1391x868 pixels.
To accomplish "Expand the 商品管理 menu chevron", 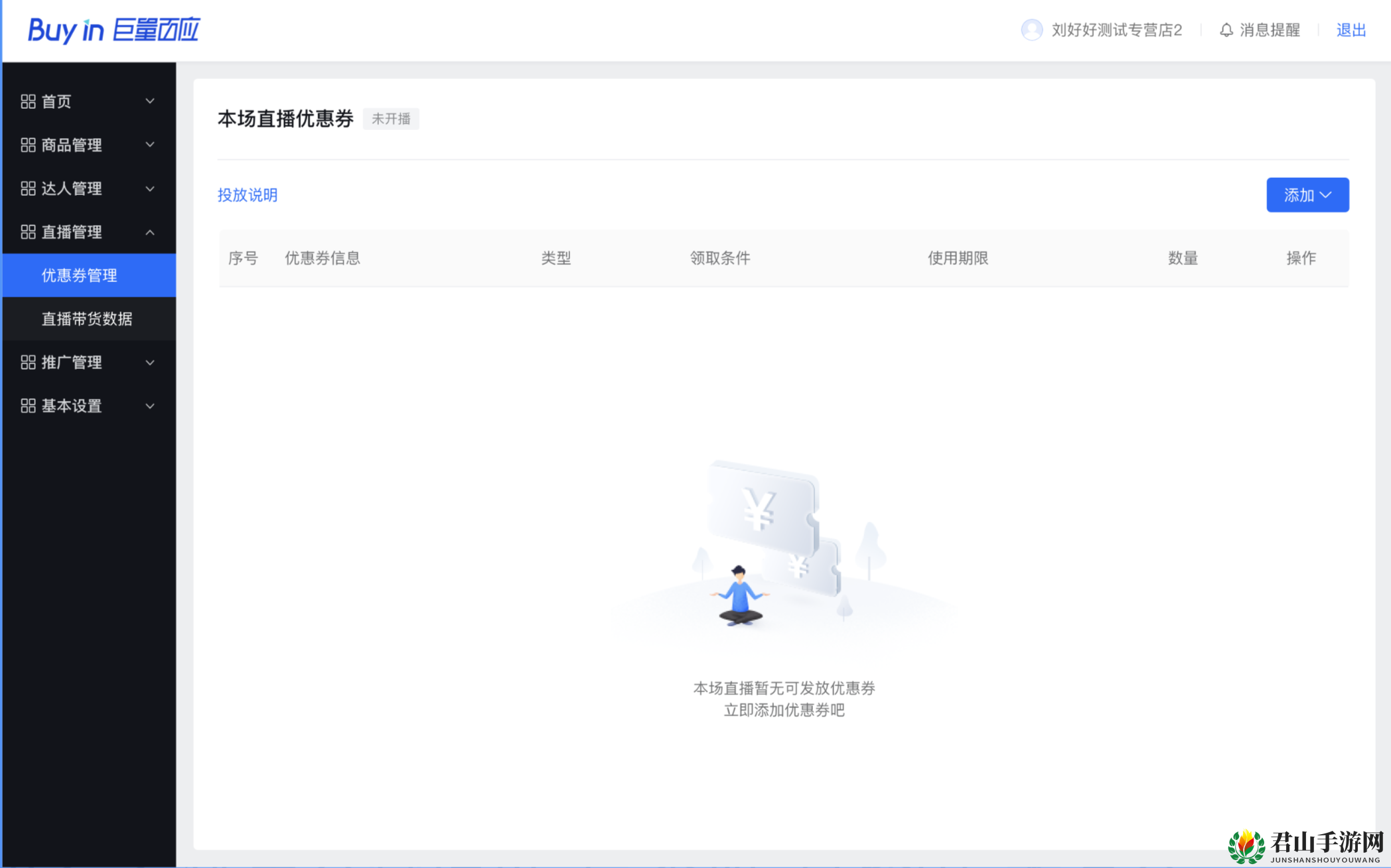I will [x=150, y=145].
